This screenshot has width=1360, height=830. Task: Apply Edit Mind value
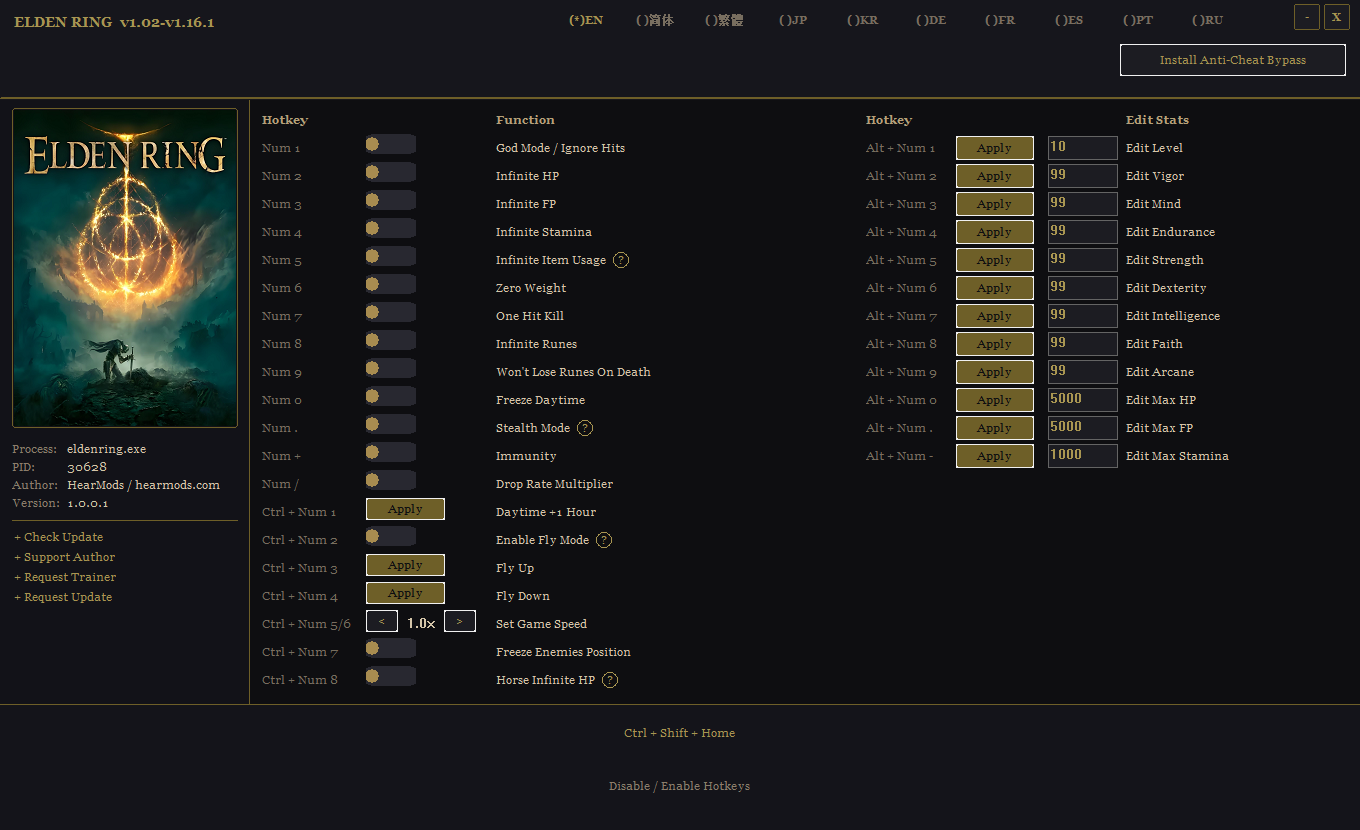click(x=995, y=204)
